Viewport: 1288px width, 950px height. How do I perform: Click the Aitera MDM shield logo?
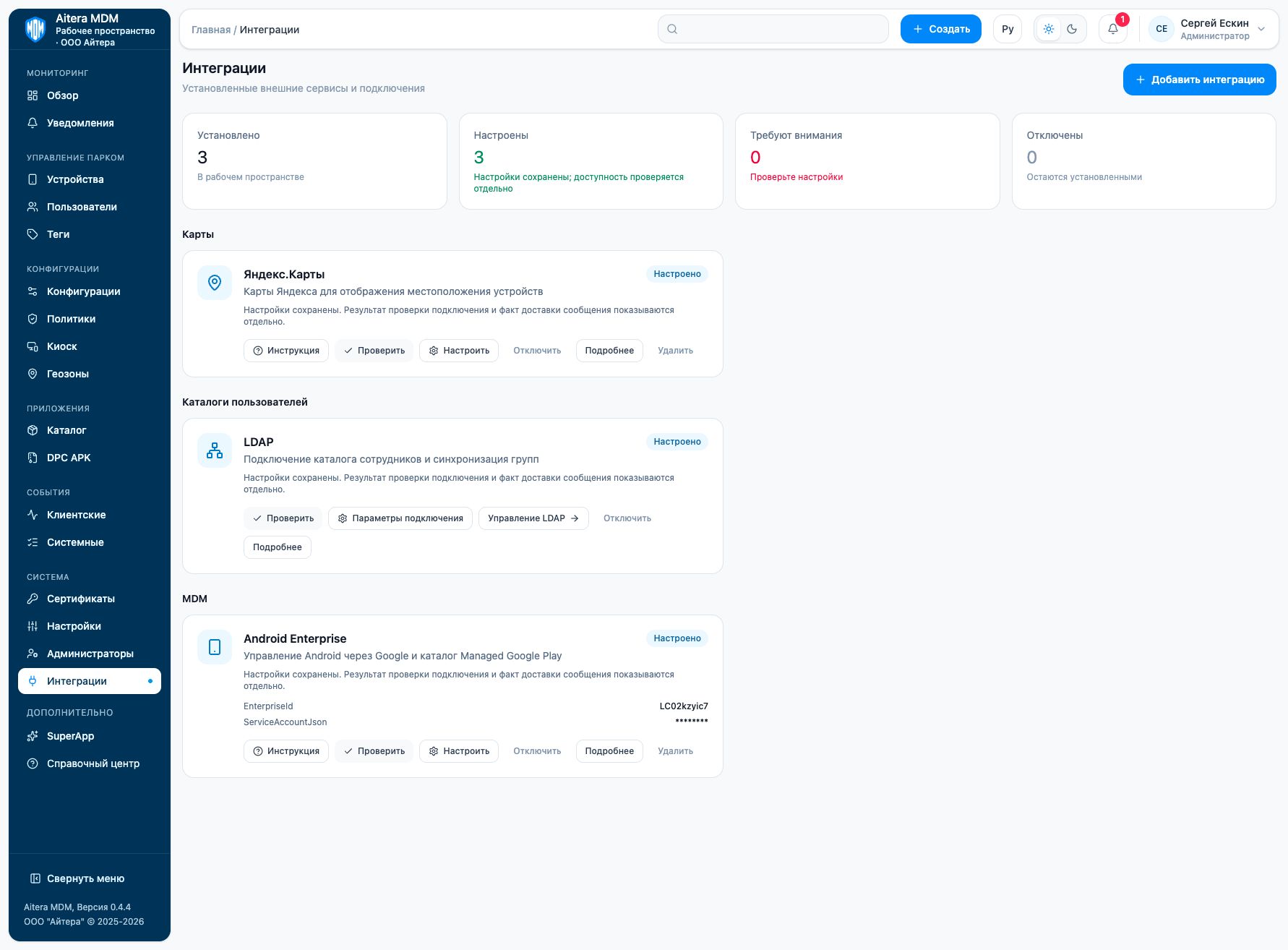(x=35, y=30)
